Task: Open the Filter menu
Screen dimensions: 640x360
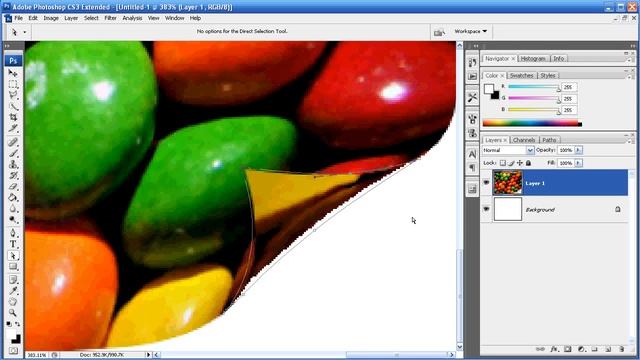Action: pos(110,18)
